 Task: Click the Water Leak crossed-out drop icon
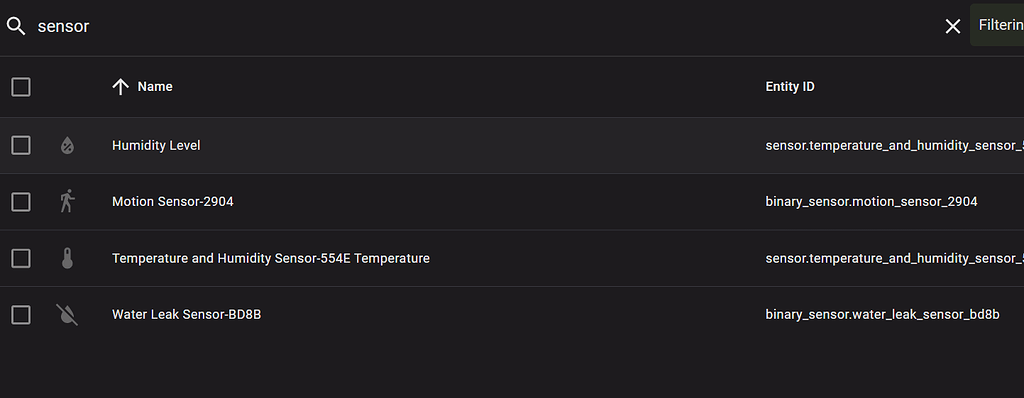point(67,315)
